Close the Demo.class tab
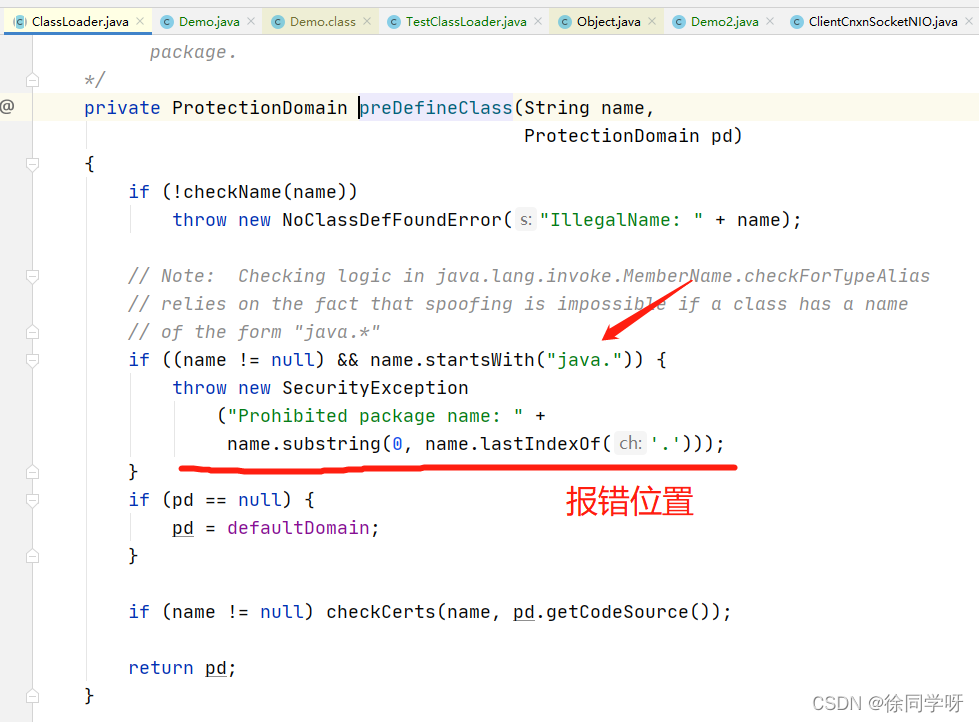Viewport: 979px width, 722px height. (367, 21)
